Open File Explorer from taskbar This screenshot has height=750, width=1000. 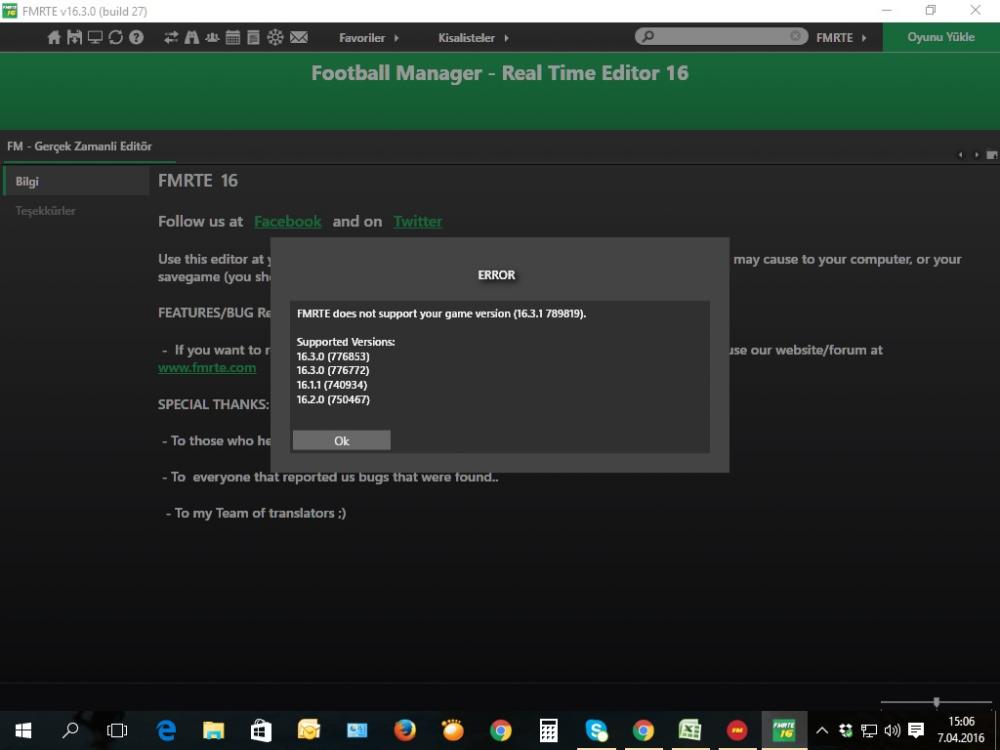[214, 730]
